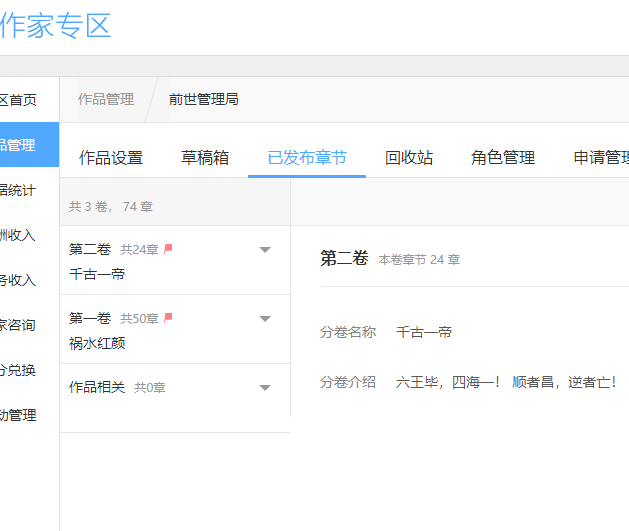Expand the 第二卷 volume dropdown arrow

pos(265,250)
